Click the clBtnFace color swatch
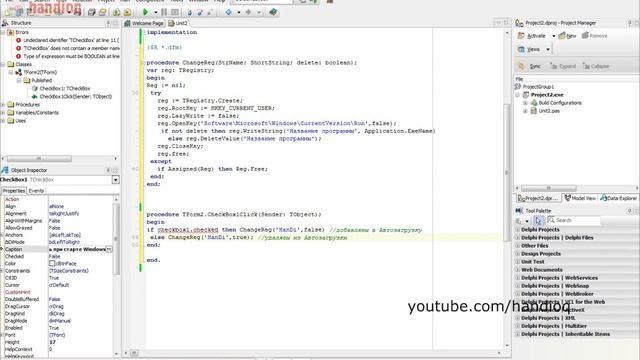 click(x=52, y=264)
